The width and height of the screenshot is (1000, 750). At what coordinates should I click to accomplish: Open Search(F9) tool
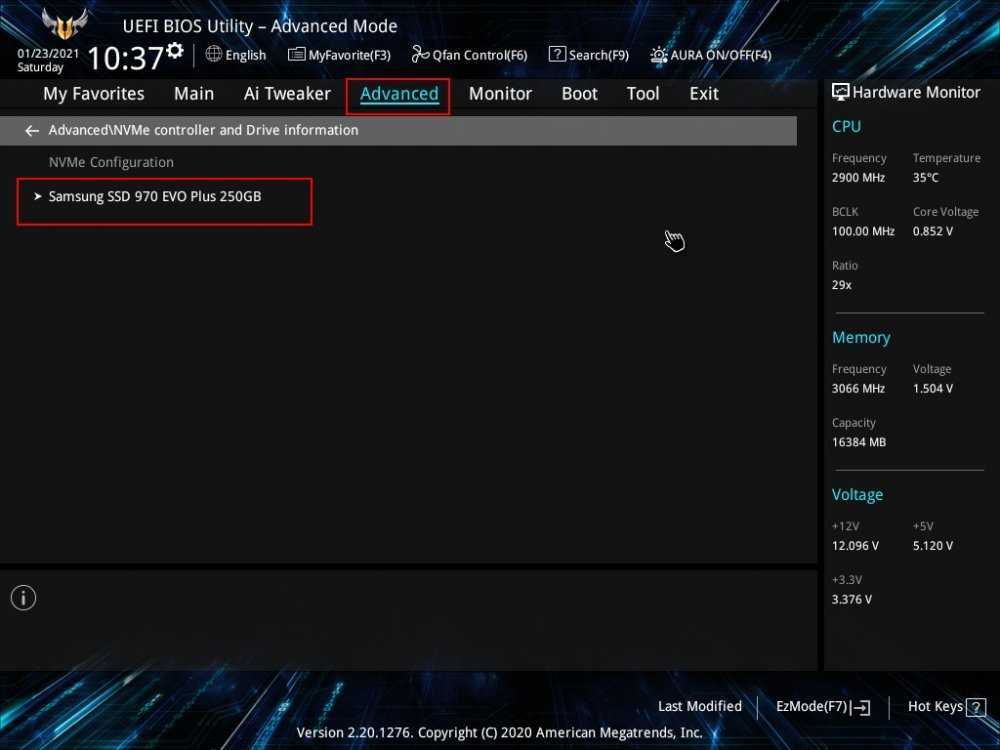[x=588, y=55]
